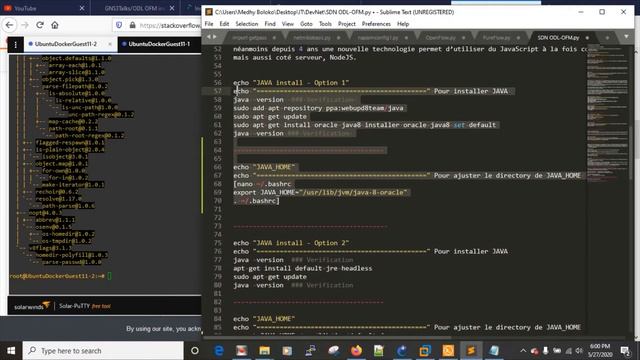Expand the system tray hidden icons chevron
The height and width of the screenshot is (360, 640).
(523, 351)
